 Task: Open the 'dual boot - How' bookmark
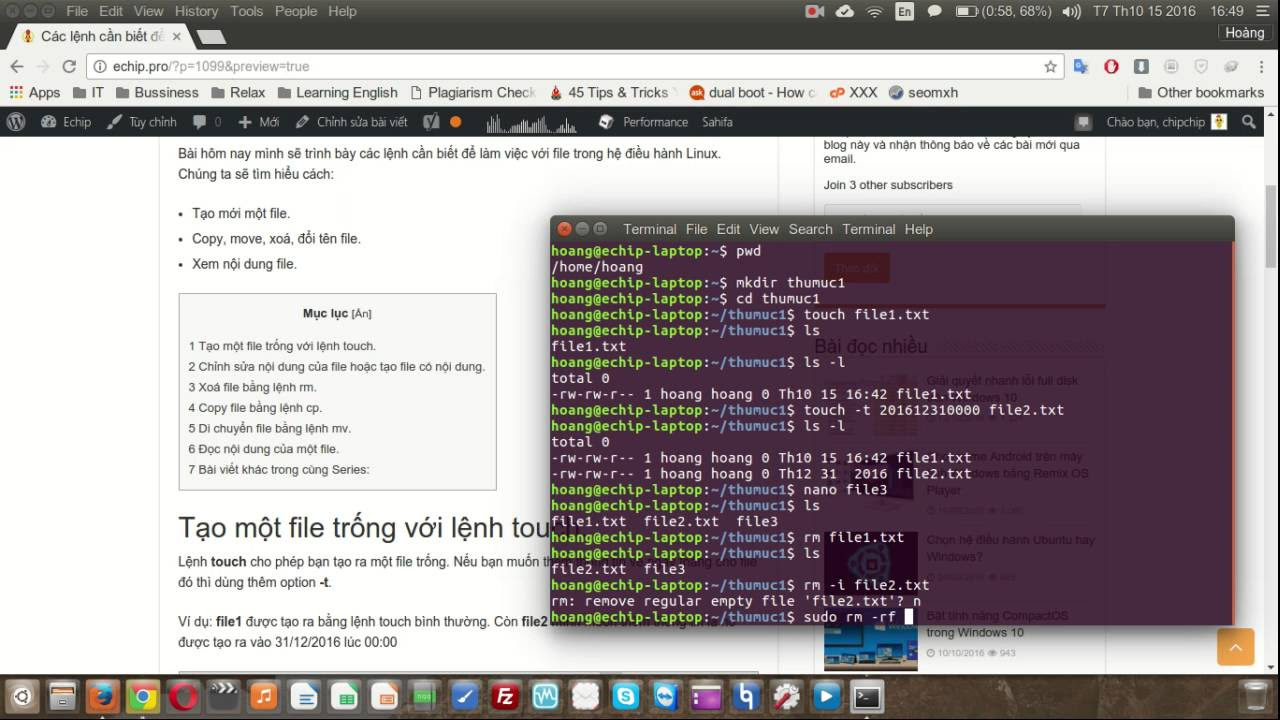click(752, 92)
